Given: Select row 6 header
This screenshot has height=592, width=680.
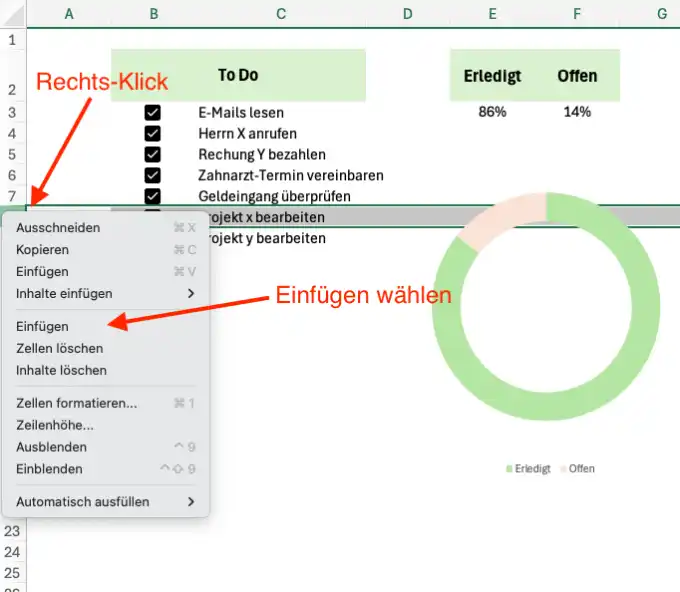Looking at the screenshot, I should click(13, 175).
